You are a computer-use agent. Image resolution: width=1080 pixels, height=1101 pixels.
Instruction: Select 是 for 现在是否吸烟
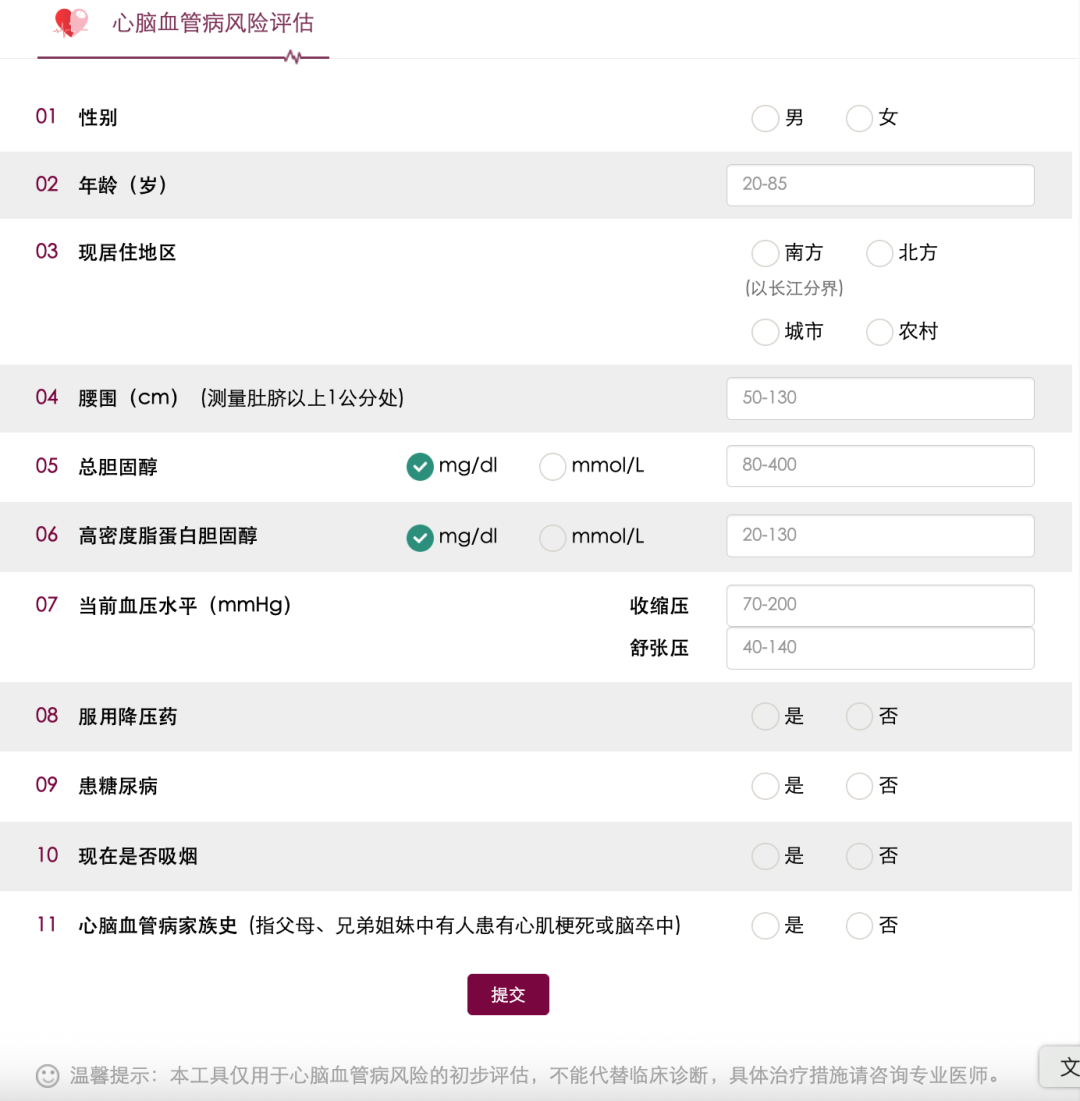[x=765, y=856]
